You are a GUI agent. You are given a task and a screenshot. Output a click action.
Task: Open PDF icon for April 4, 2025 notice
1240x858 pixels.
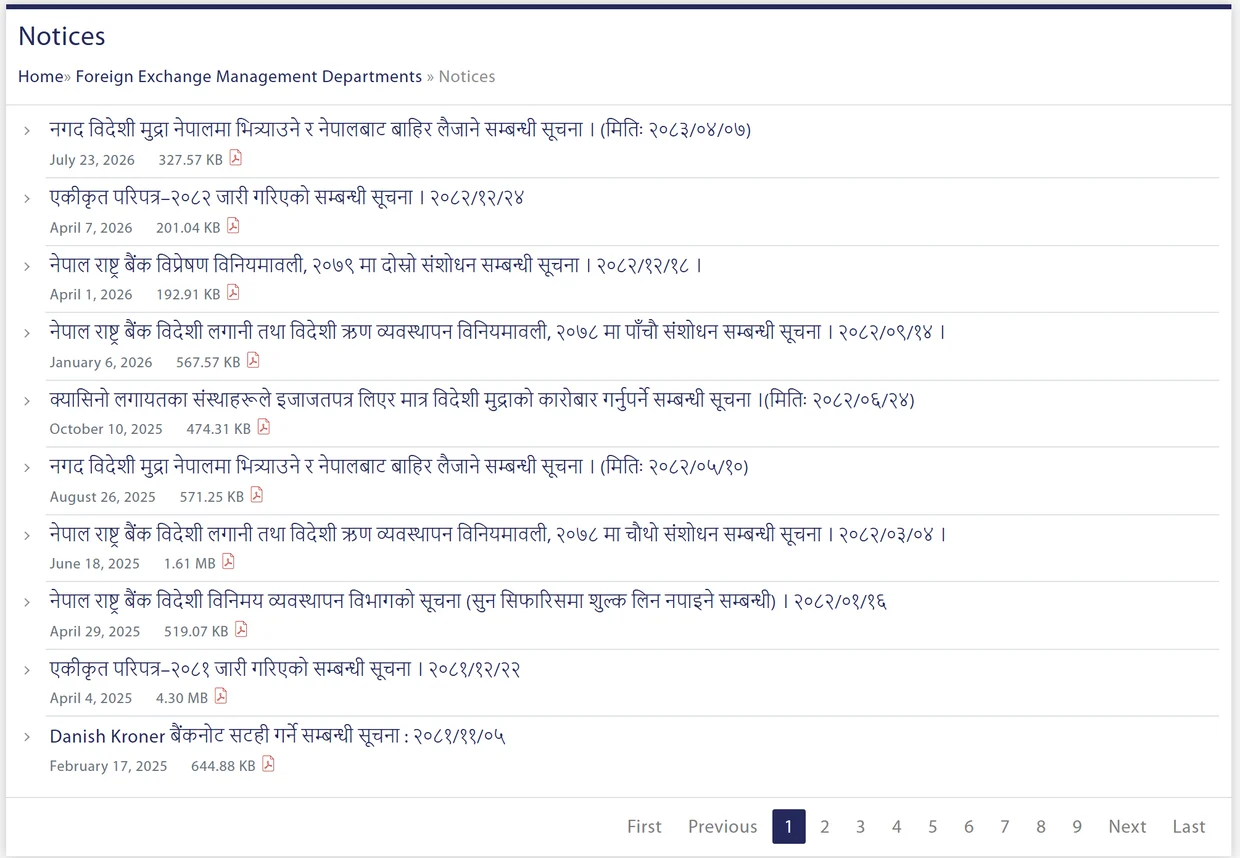pos(221,697)
